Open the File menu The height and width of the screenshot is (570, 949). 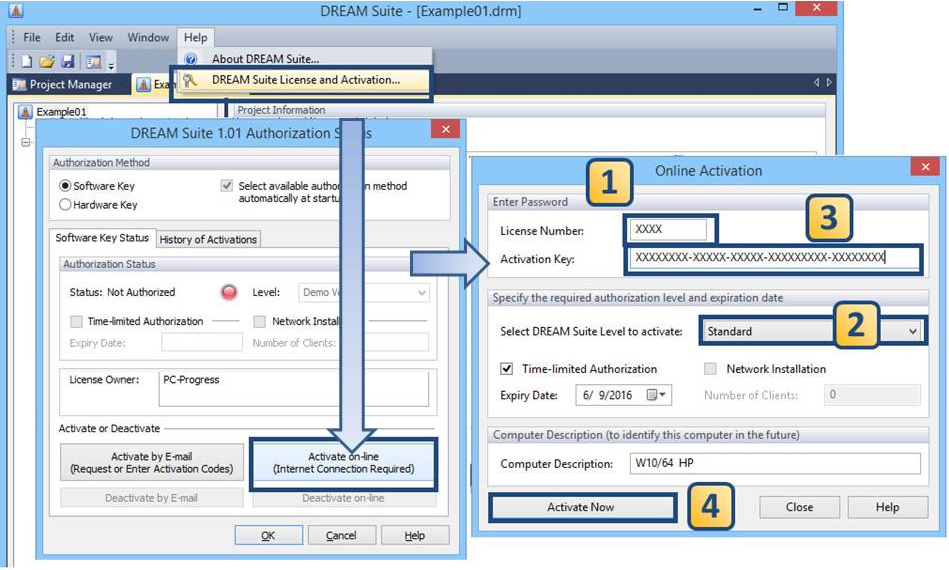point(31,38)
